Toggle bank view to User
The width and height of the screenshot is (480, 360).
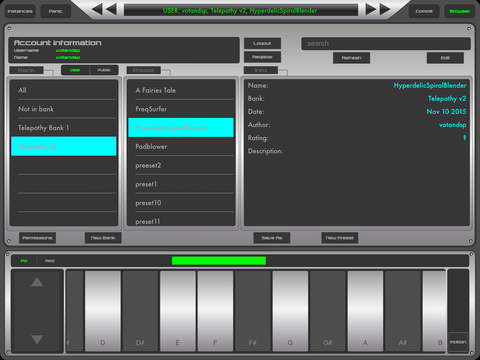[x=75, y=70]
